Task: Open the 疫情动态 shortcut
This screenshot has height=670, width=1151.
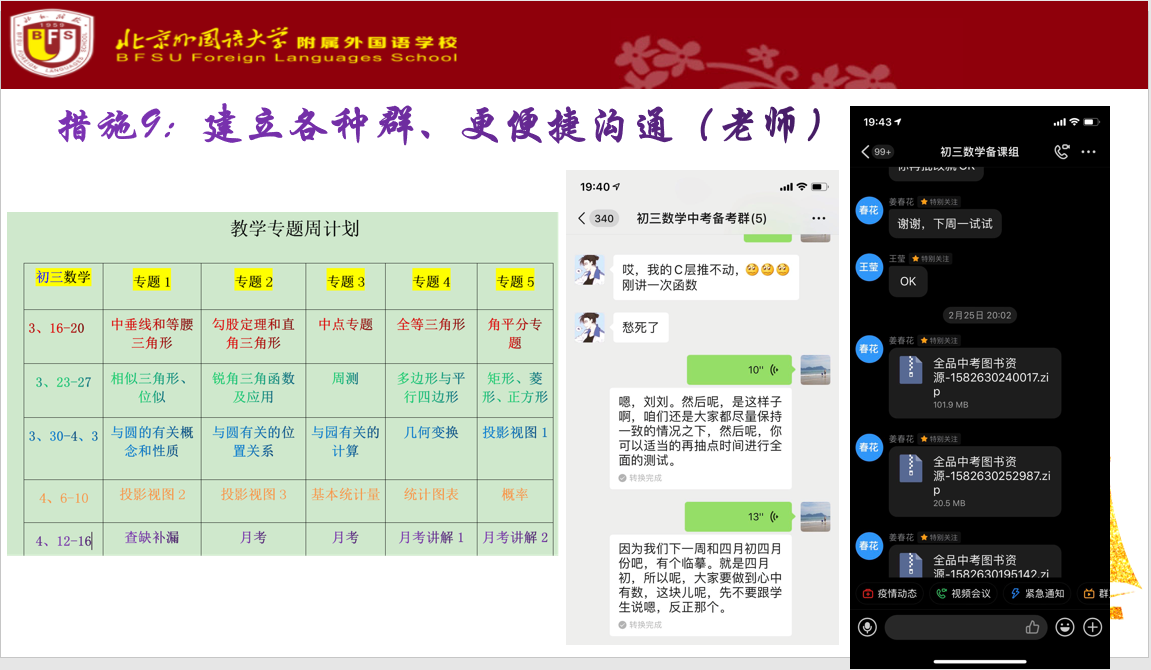Action: [x=889, y=593]
